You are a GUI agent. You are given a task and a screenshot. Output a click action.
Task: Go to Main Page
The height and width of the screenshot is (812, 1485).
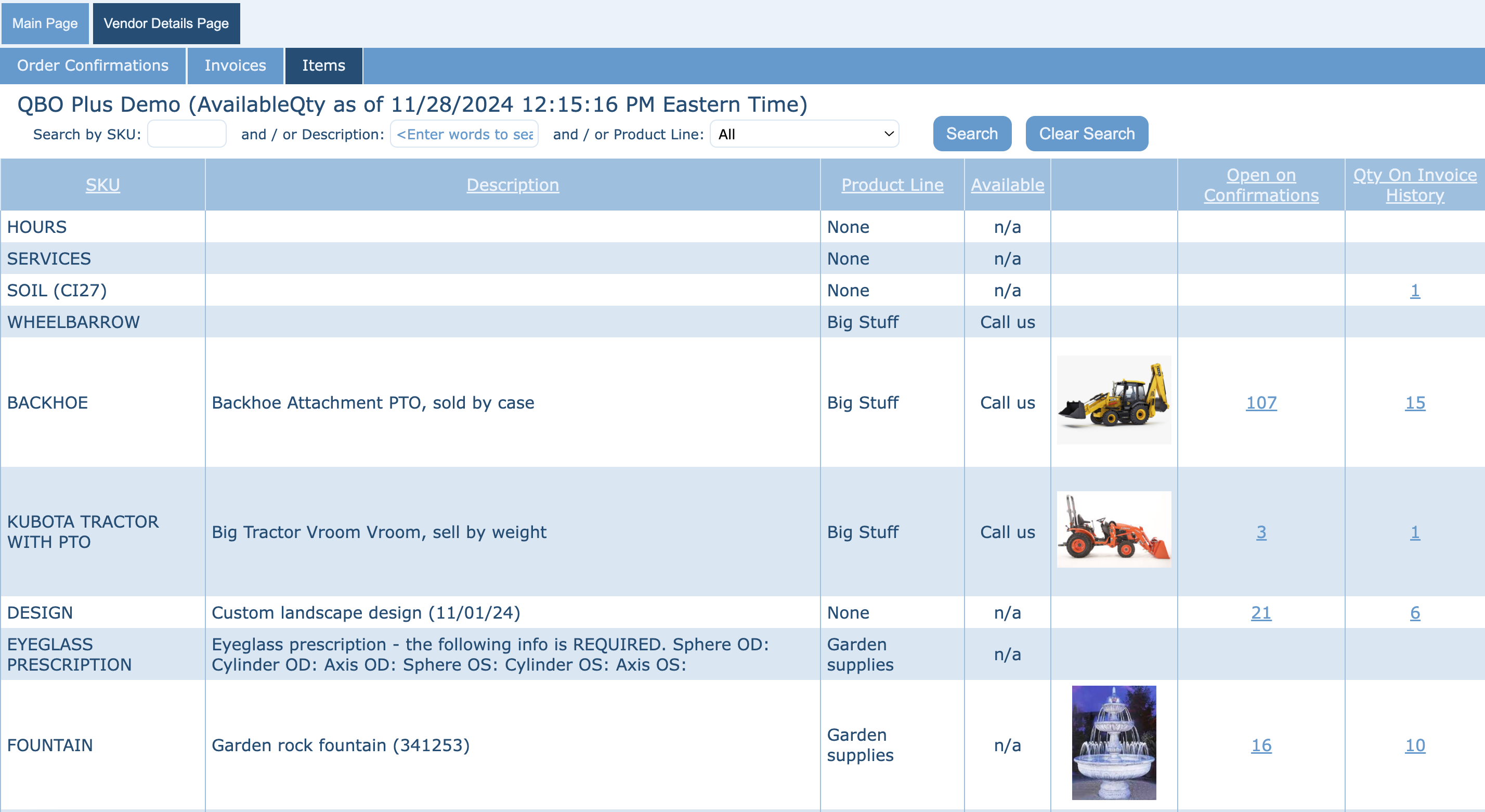pos(45,23)
